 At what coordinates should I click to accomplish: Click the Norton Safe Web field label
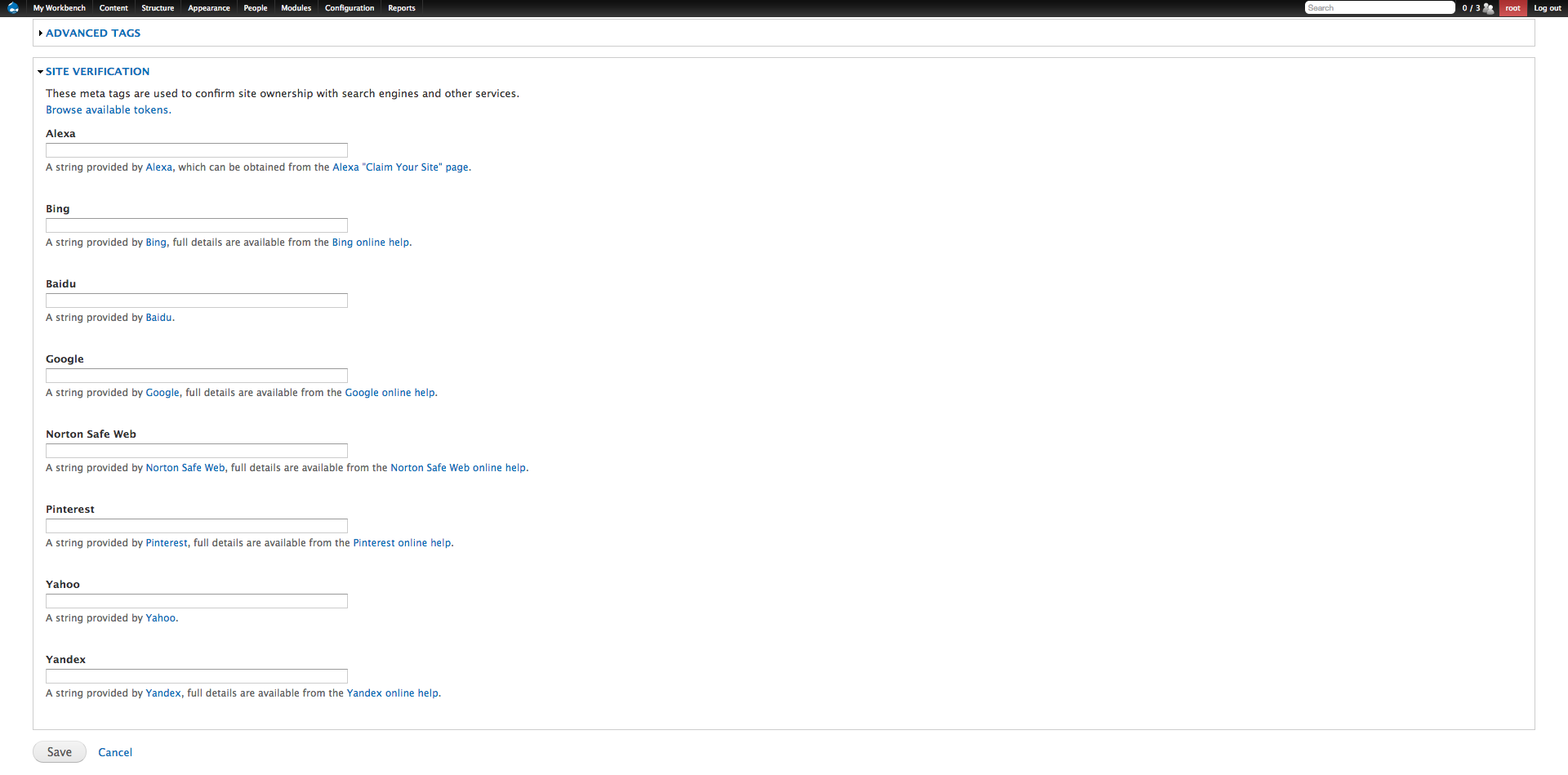click(91, 434)
